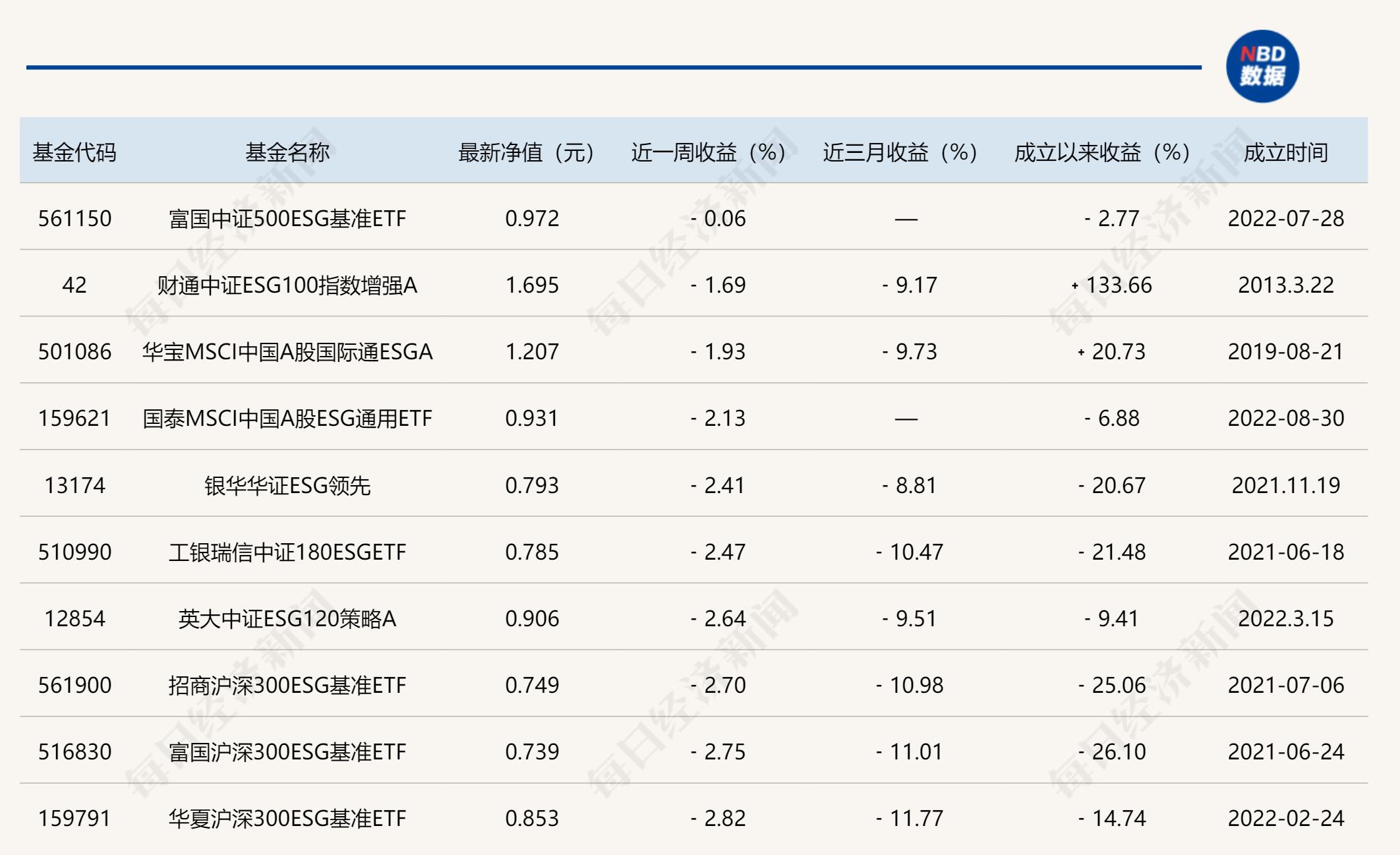Select date 2022.3.15

1286,618
